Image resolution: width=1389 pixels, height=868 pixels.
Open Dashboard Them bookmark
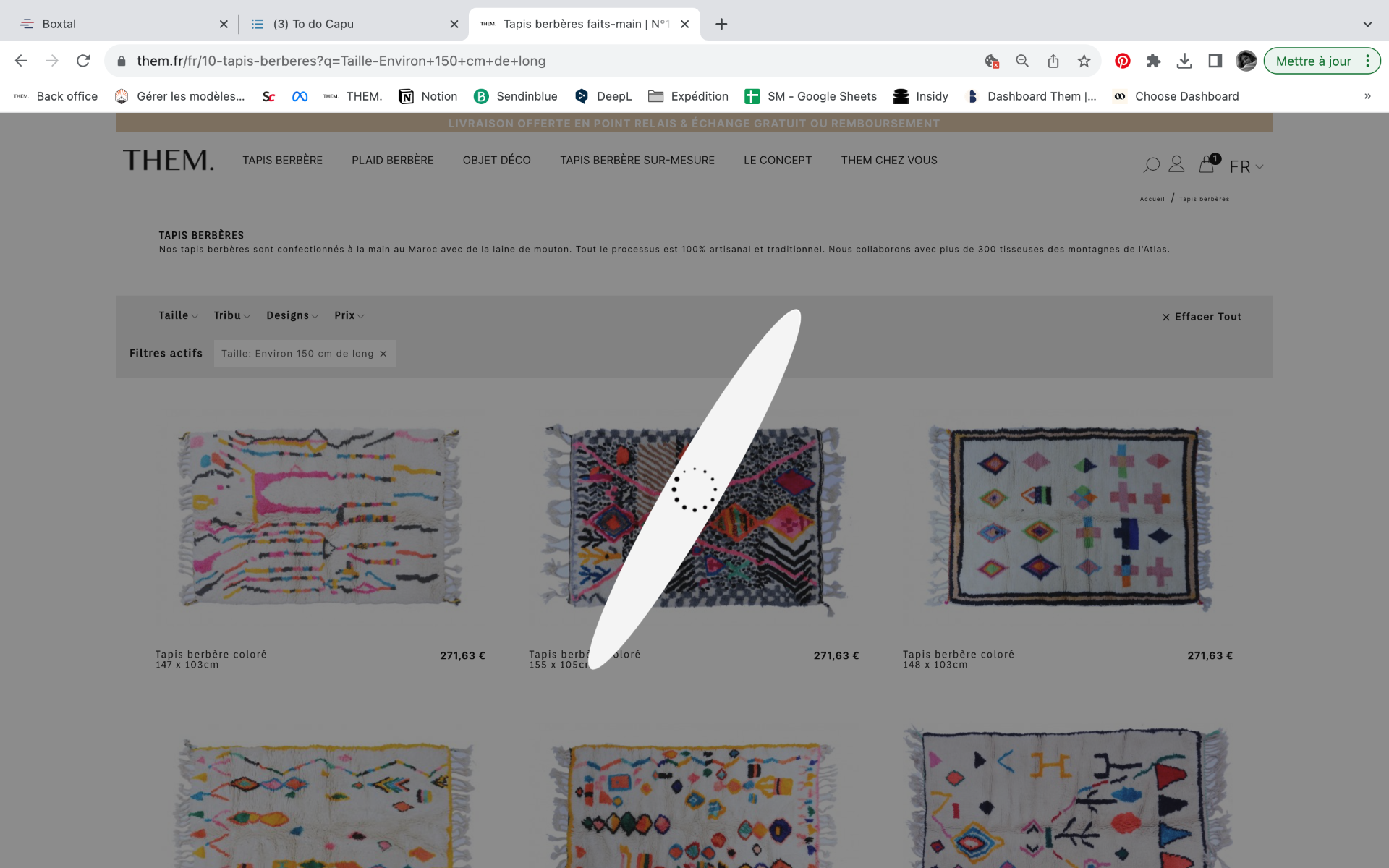(x=1030, y=96)
